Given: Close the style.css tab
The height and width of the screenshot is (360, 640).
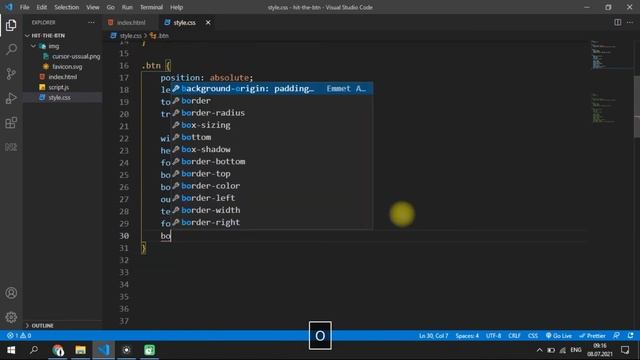Looking at the screenshot, I should click(208, 22).
